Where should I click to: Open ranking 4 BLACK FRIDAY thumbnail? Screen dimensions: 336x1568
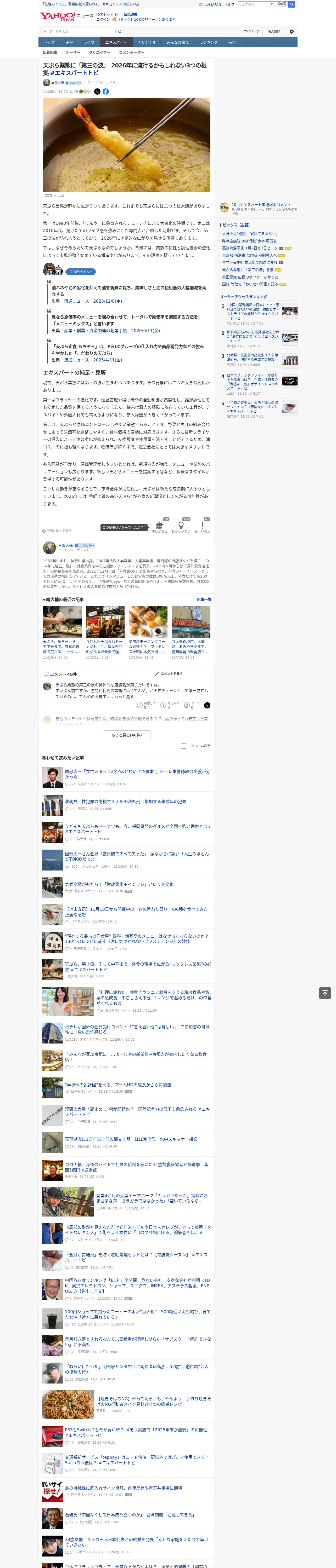290,381
